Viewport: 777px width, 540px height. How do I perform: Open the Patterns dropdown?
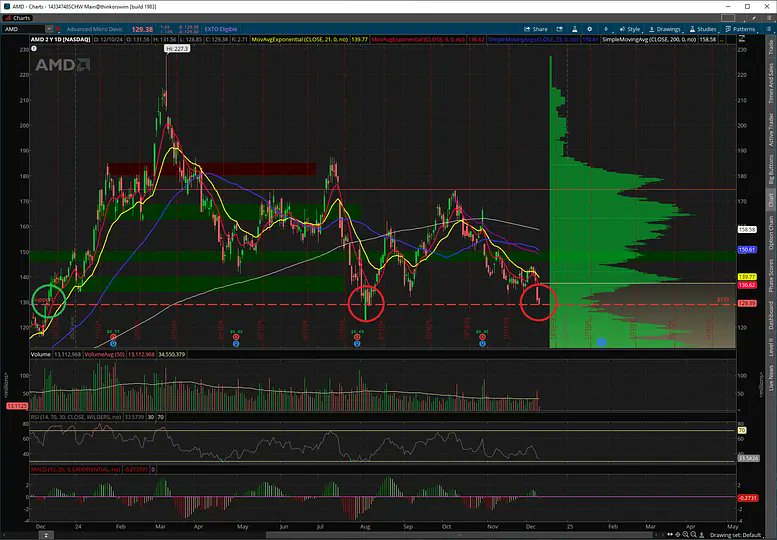pyautogui.click(x=740, y=29)
